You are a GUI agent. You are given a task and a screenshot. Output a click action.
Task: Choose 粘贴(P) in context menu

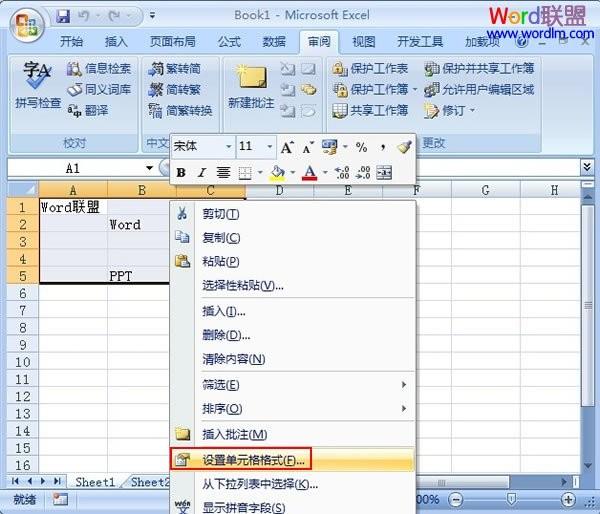coord(293,261)
